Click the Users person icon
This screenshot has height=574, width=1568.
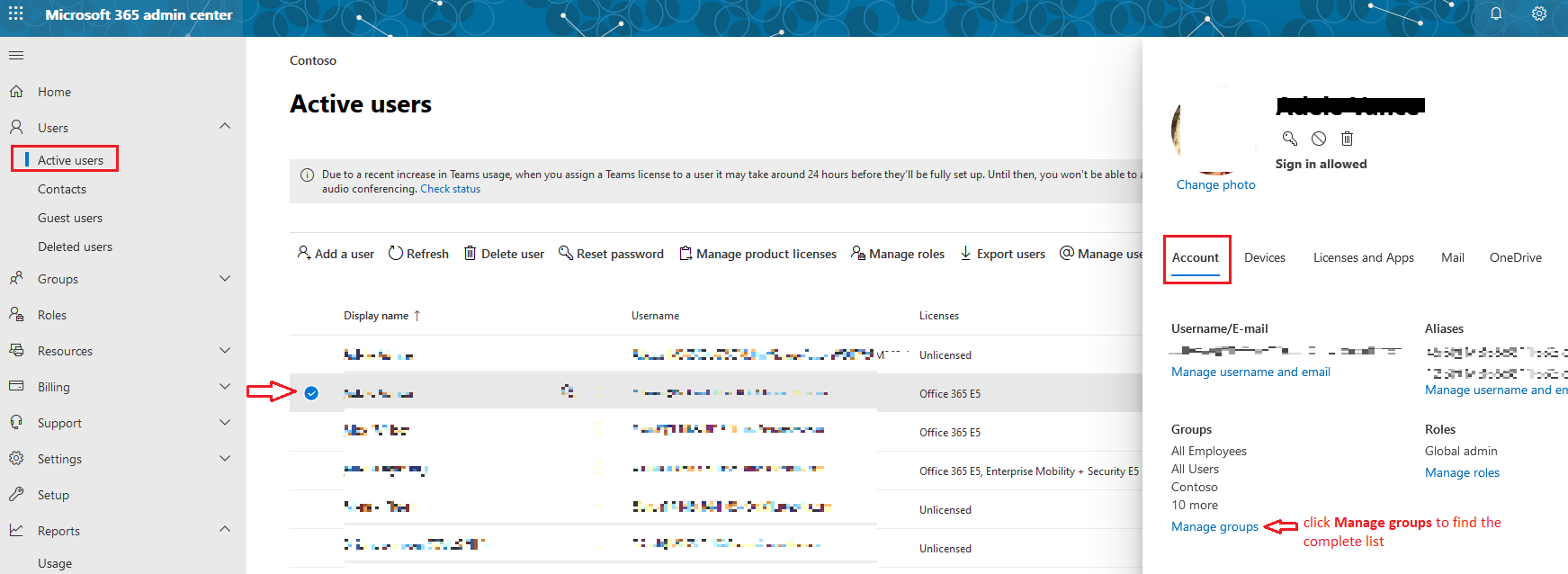click(16, 127)
